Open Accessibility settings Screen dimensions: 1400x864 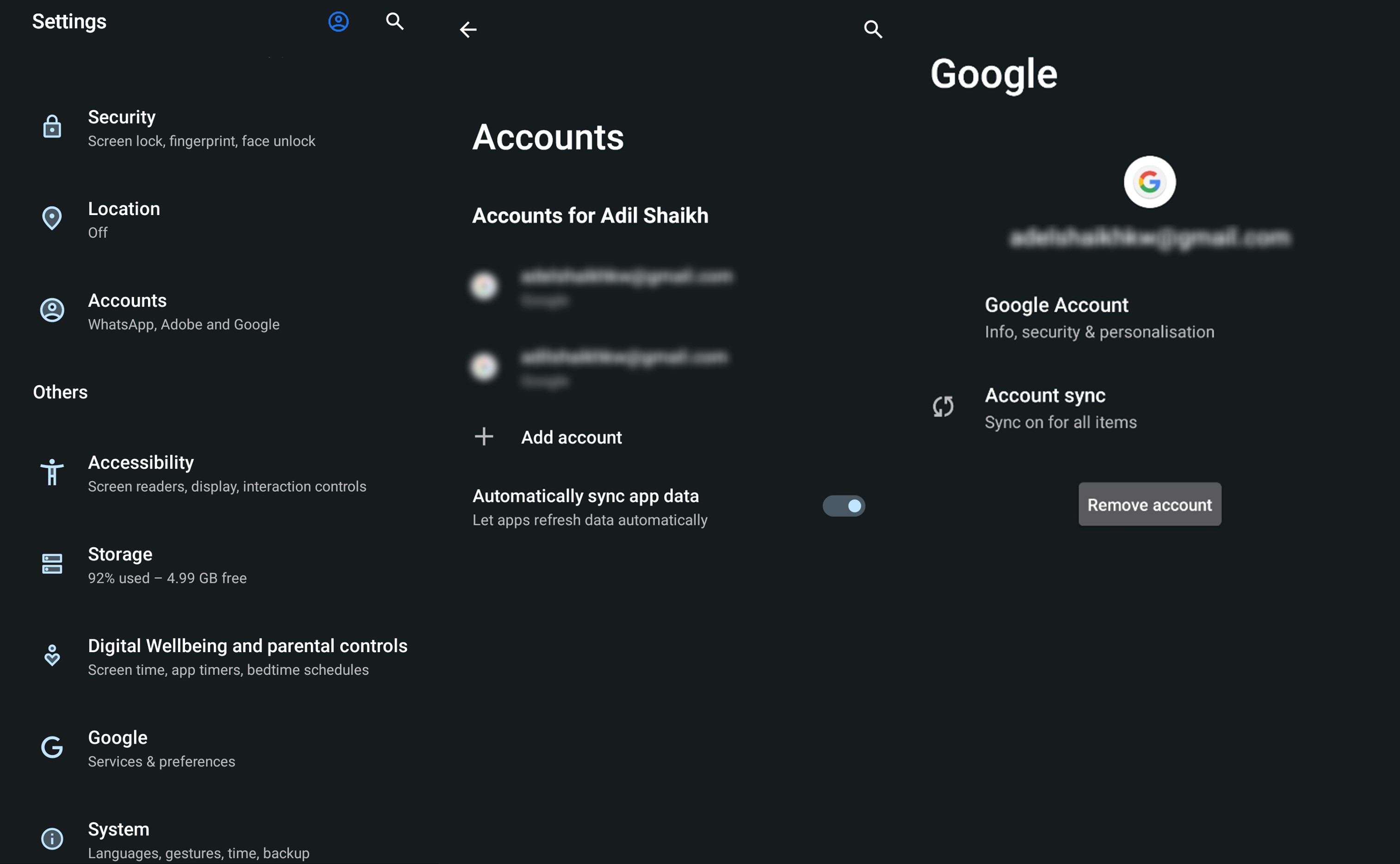click(x=220, y=473)
